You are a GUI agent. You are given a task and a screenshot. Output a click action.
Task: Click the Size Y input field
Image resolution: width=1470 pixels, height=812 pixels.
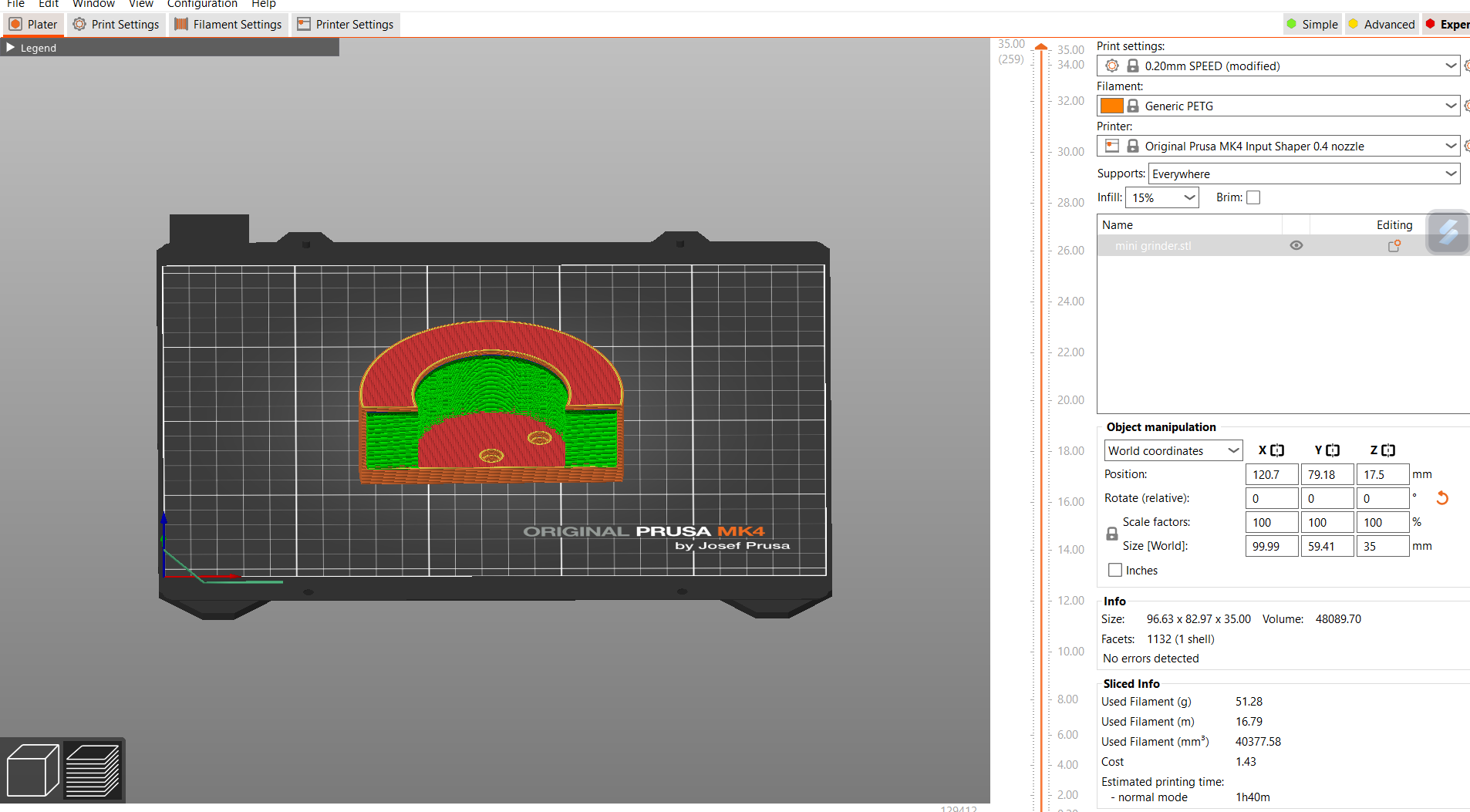[x=1327, y=546]
